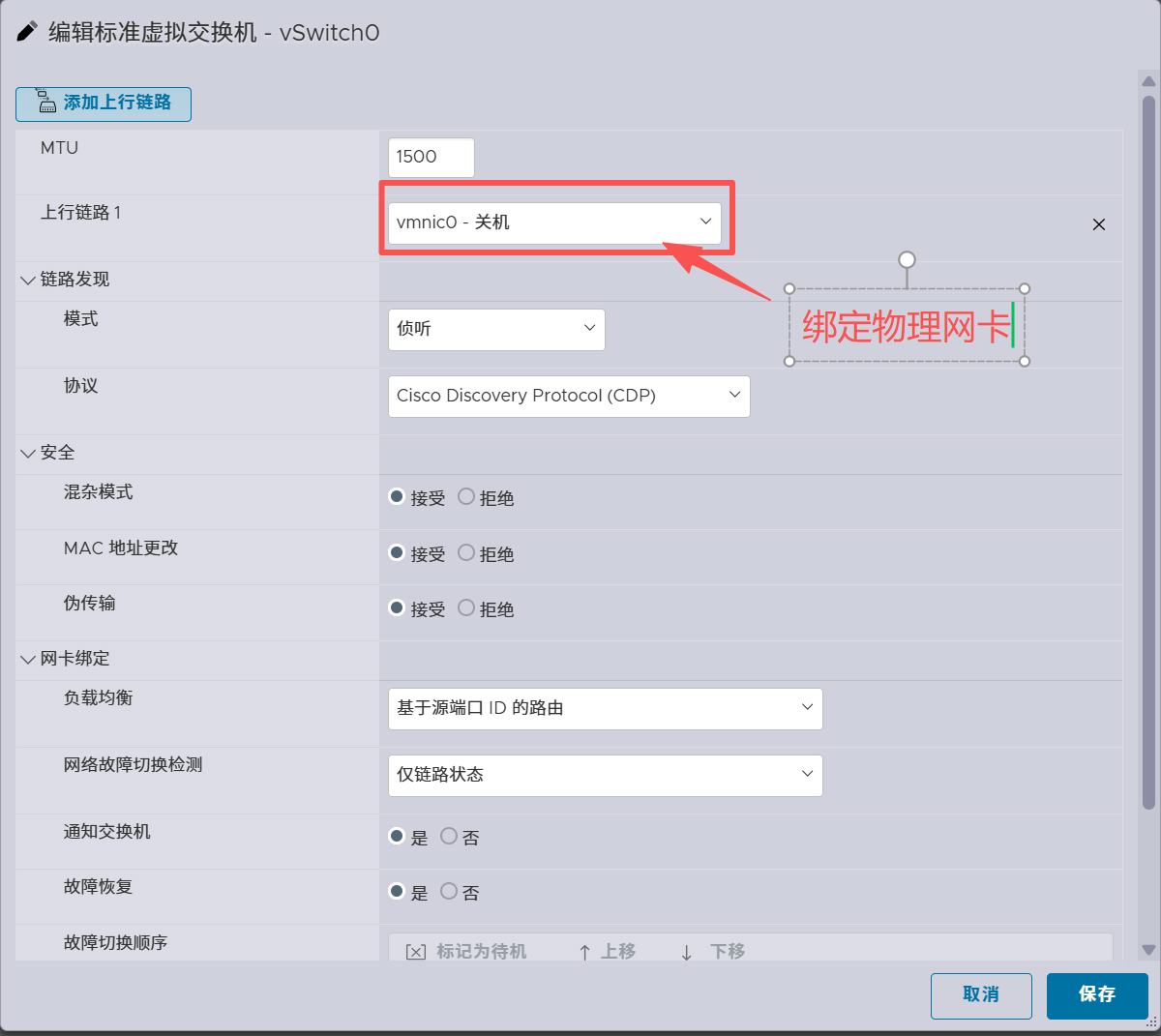Open the Cisco Discovery Protocol dropdown
This screenshot has width=1161, height=1036.
click(568, 397)
